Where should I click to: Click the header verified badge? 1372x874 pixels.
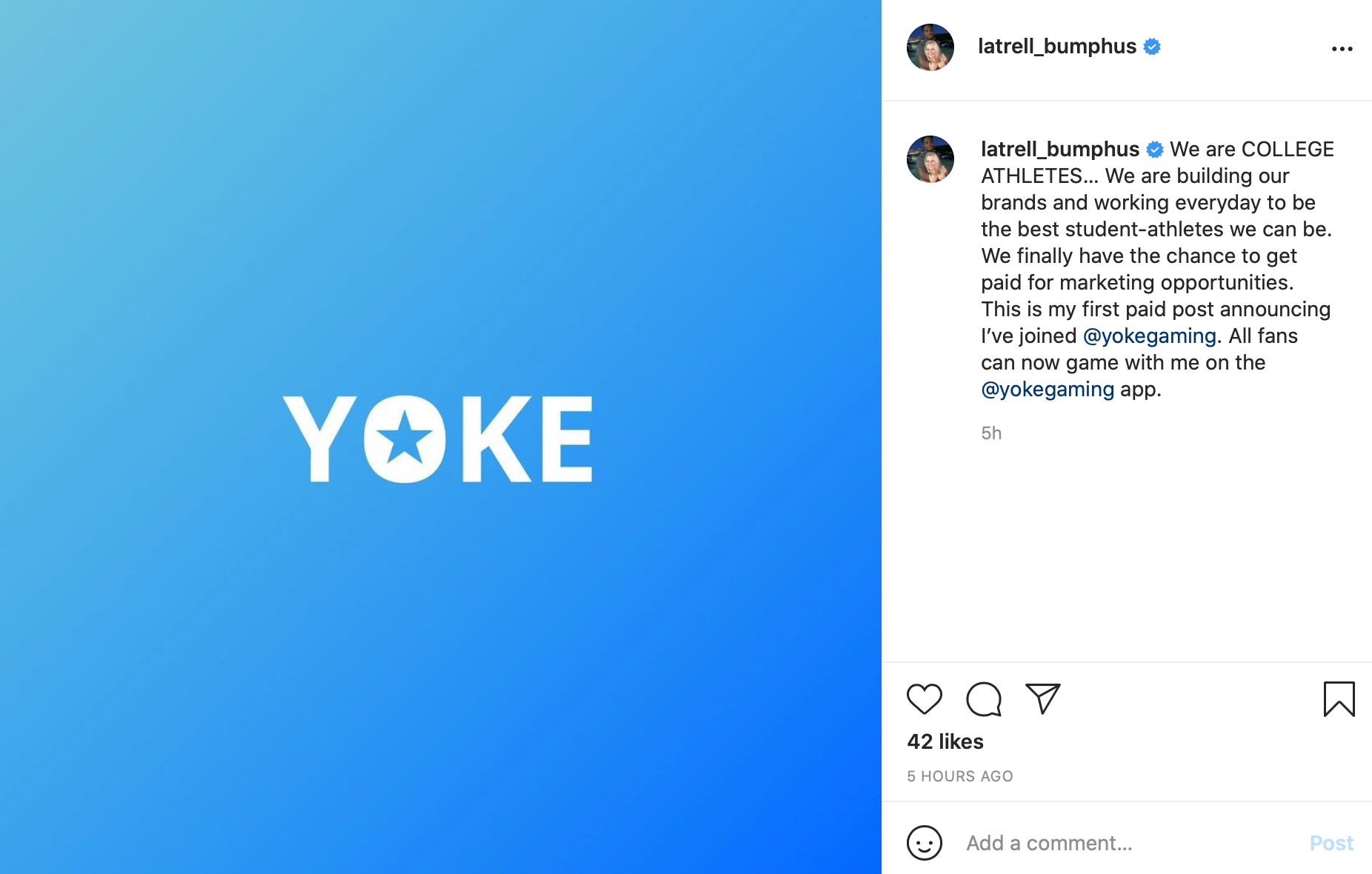(1152, 47)
